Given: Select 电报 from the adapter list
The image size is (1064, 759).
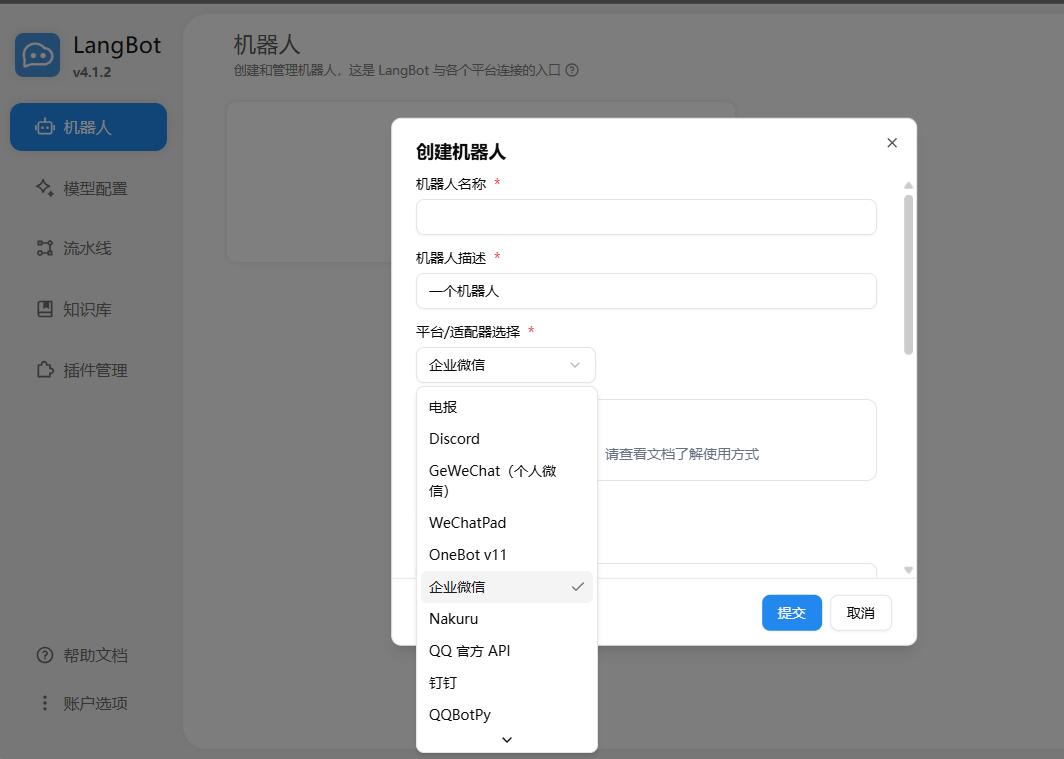Looking at the screenshot, I should (x=506, y=407).
